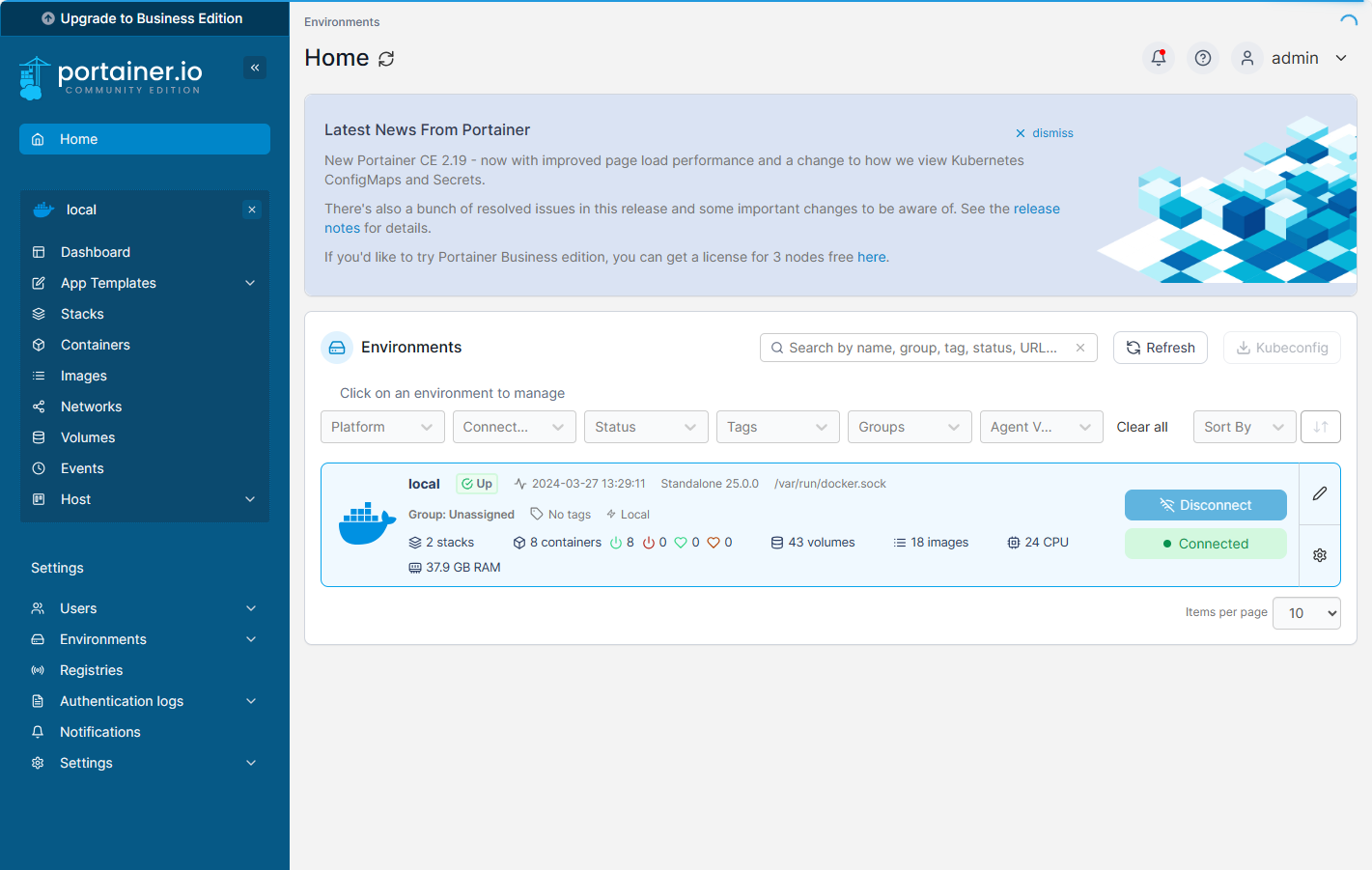Click the Volumes database icon in sidebar
Image resolution: width=1372 pixels, height=870 pixels.
[x=39, y=437]
